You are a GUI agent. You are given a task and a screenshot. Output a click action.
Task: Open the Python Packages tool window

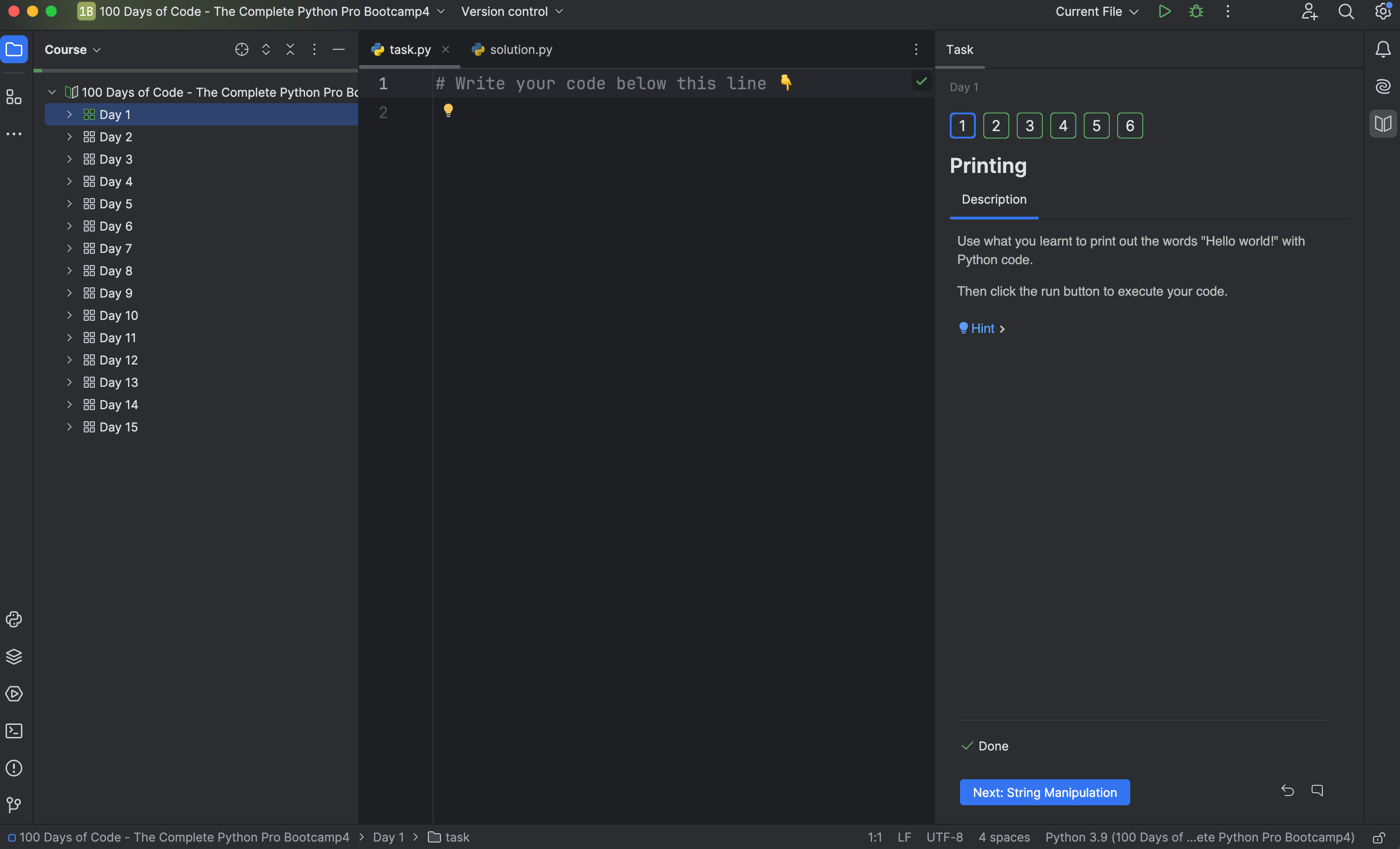[x=13, y=657]
